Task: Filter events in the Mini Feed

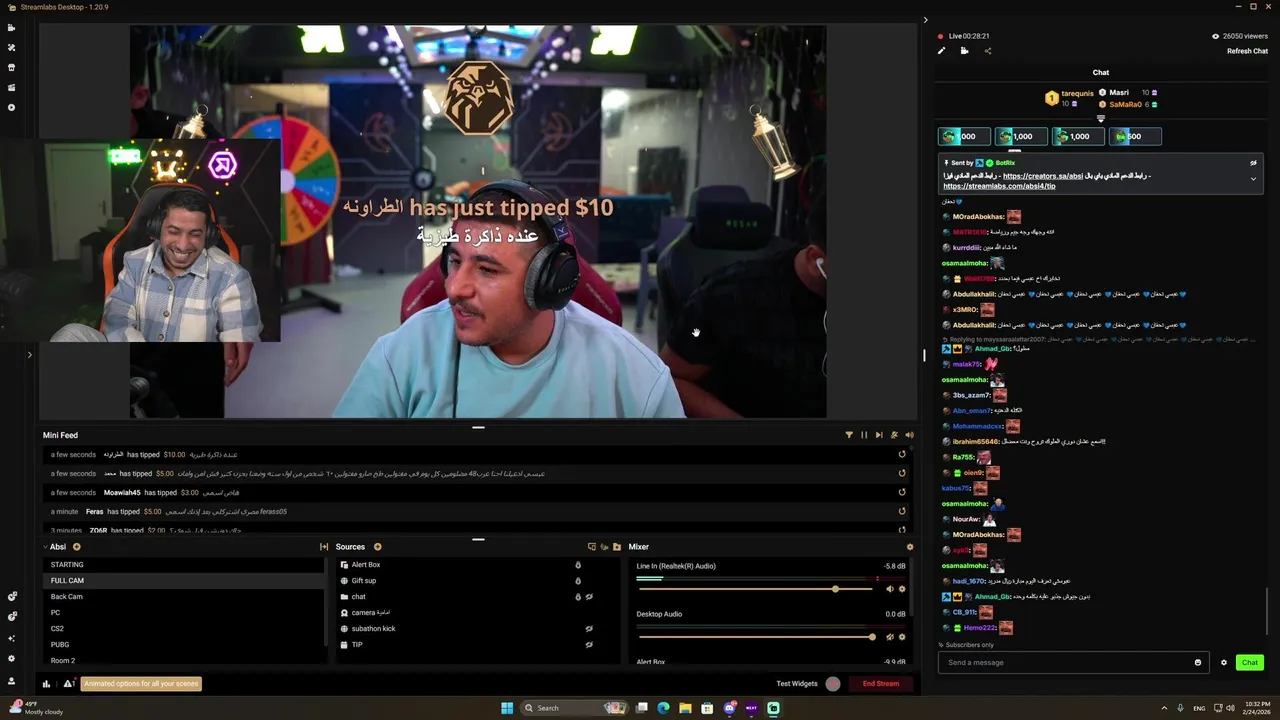Action: click(849, 435)
